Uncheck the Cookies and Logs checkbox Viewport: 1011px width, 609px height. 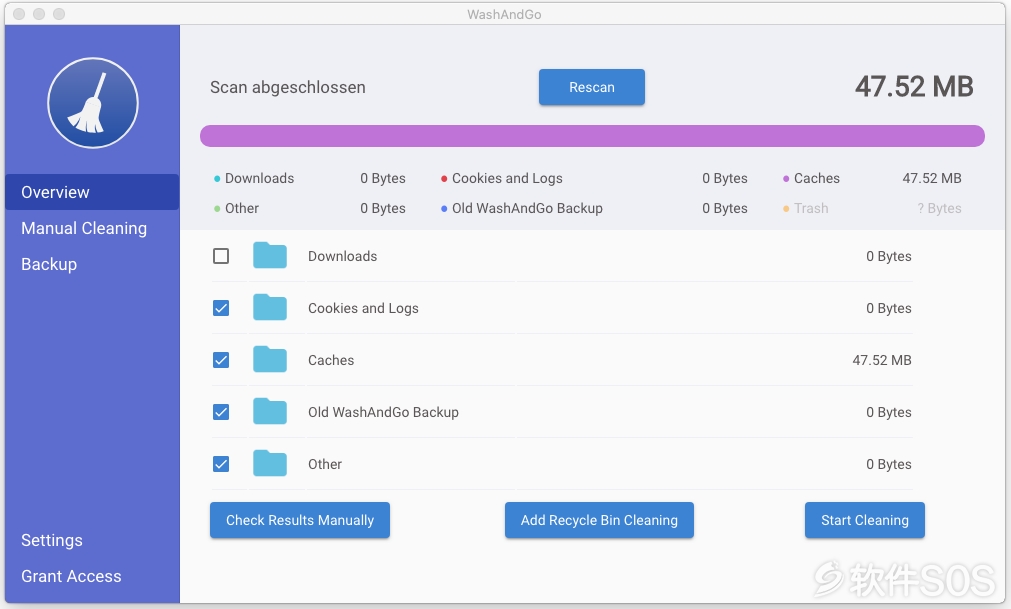(221, 308)
